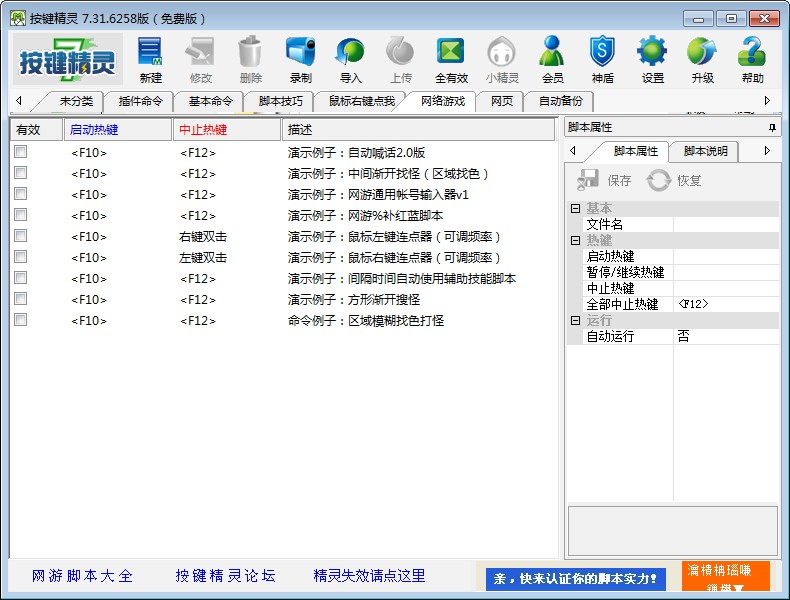The width and height of the screenshot is (790, 600).
Task: Switch to the 插件命令 tab
Action: [x=140, y=101]
